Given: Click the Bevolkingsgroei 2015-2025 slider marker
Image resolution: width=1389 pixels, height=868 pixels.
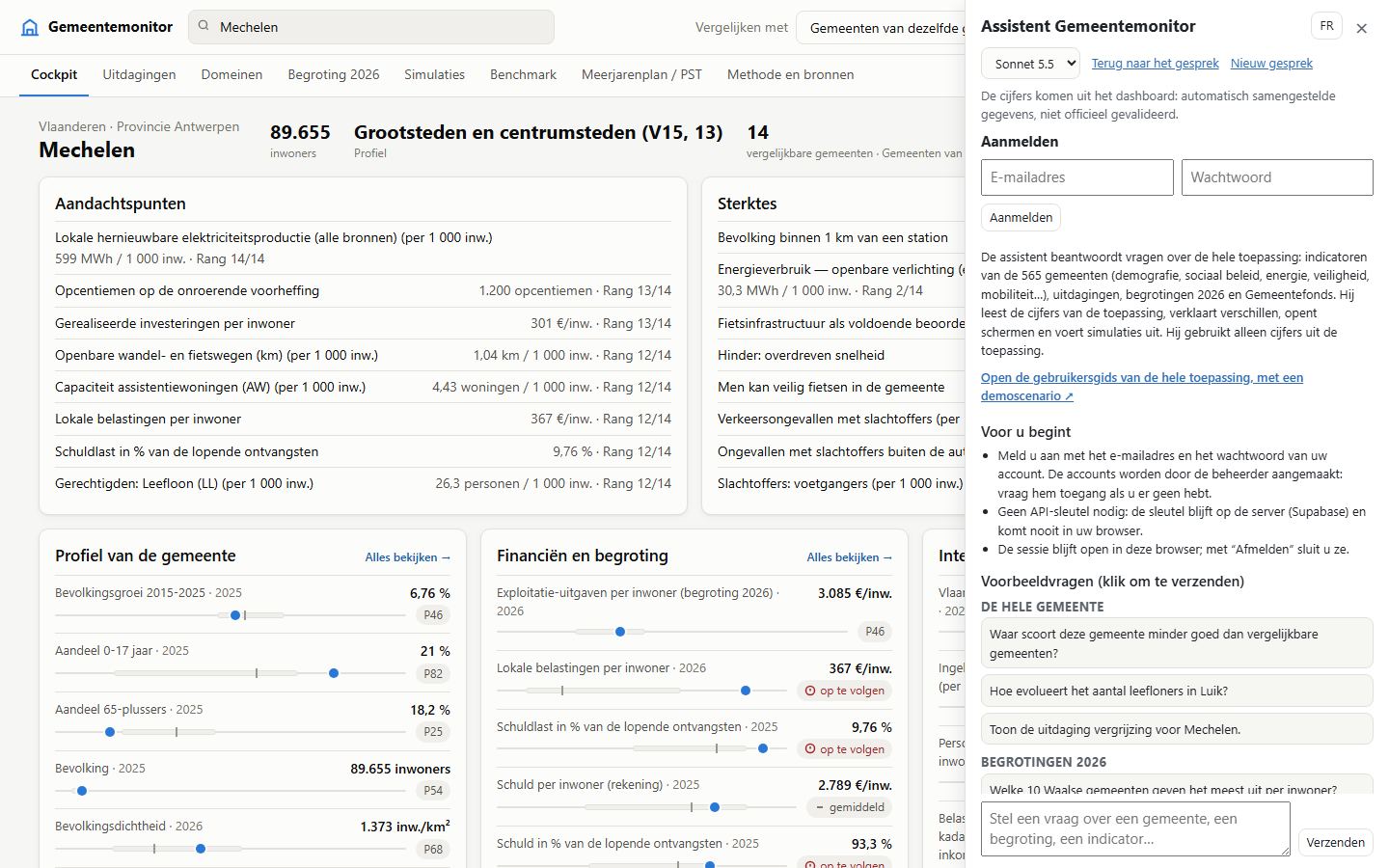Looking at the screenshot, I should coord(235,615).
